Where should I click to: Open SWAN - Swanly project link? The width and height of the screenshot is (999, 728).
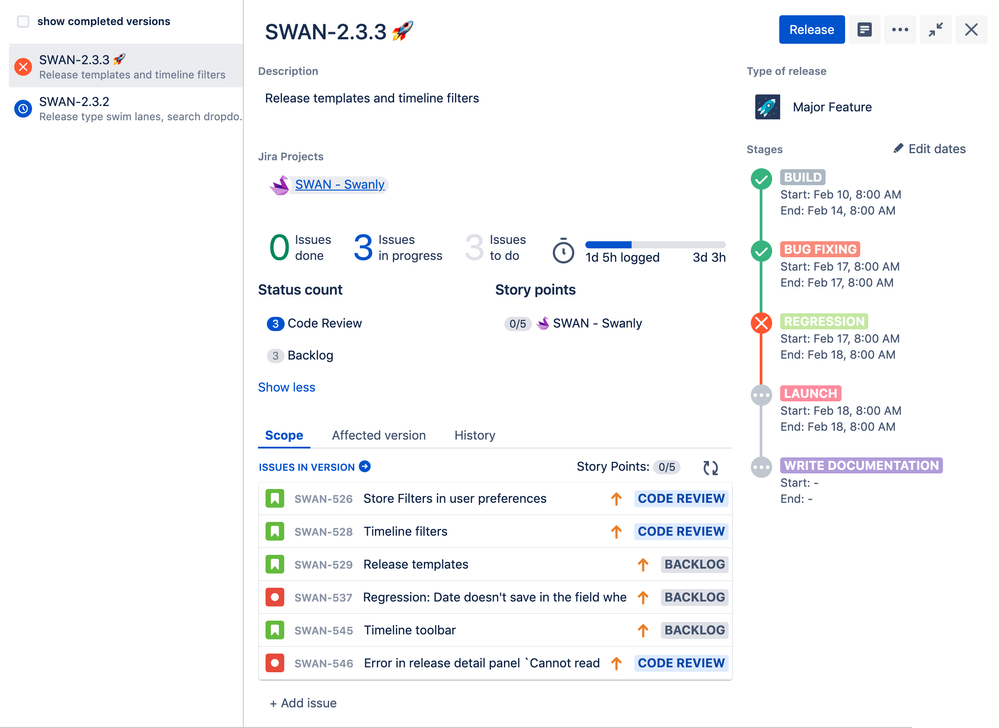coord(340,185)
